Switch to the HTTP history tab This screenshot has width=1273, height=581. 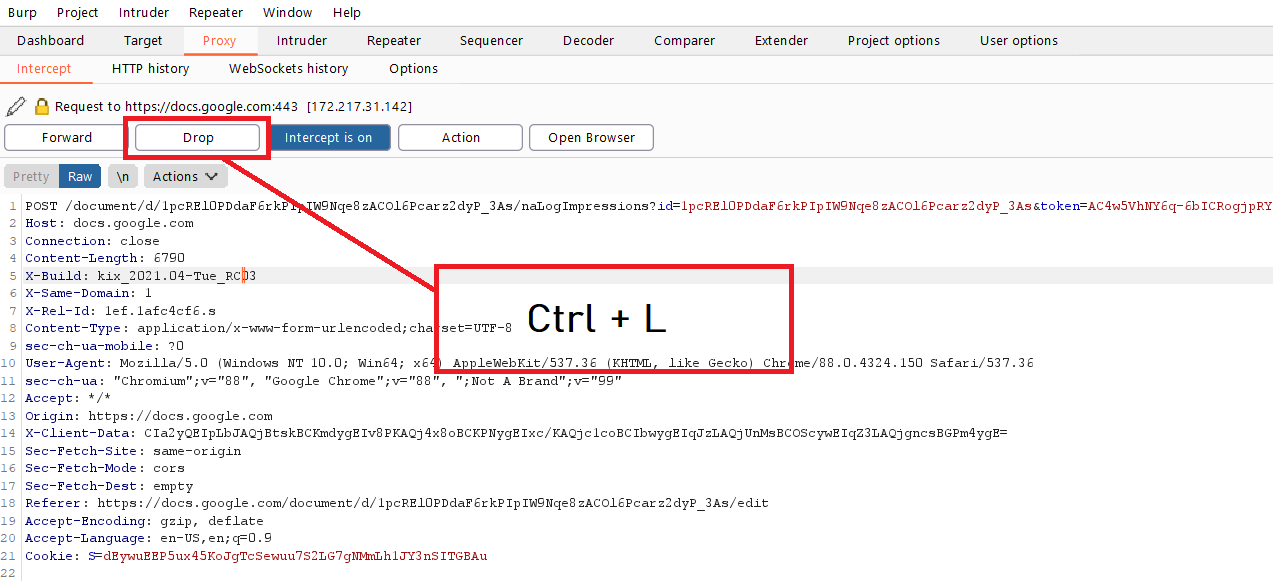150,68
